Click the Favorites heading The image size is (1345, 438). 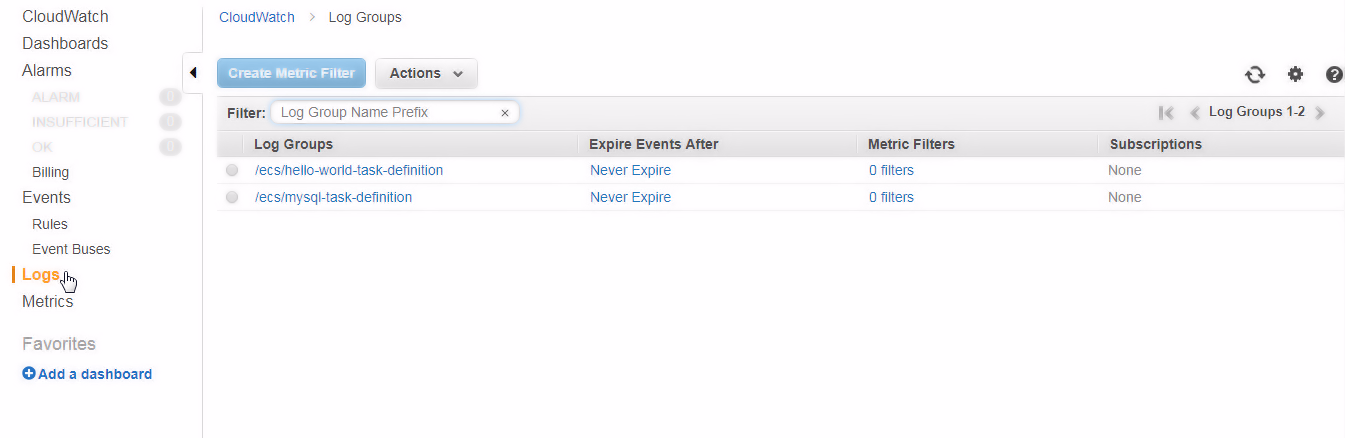(x=59, y=344)
